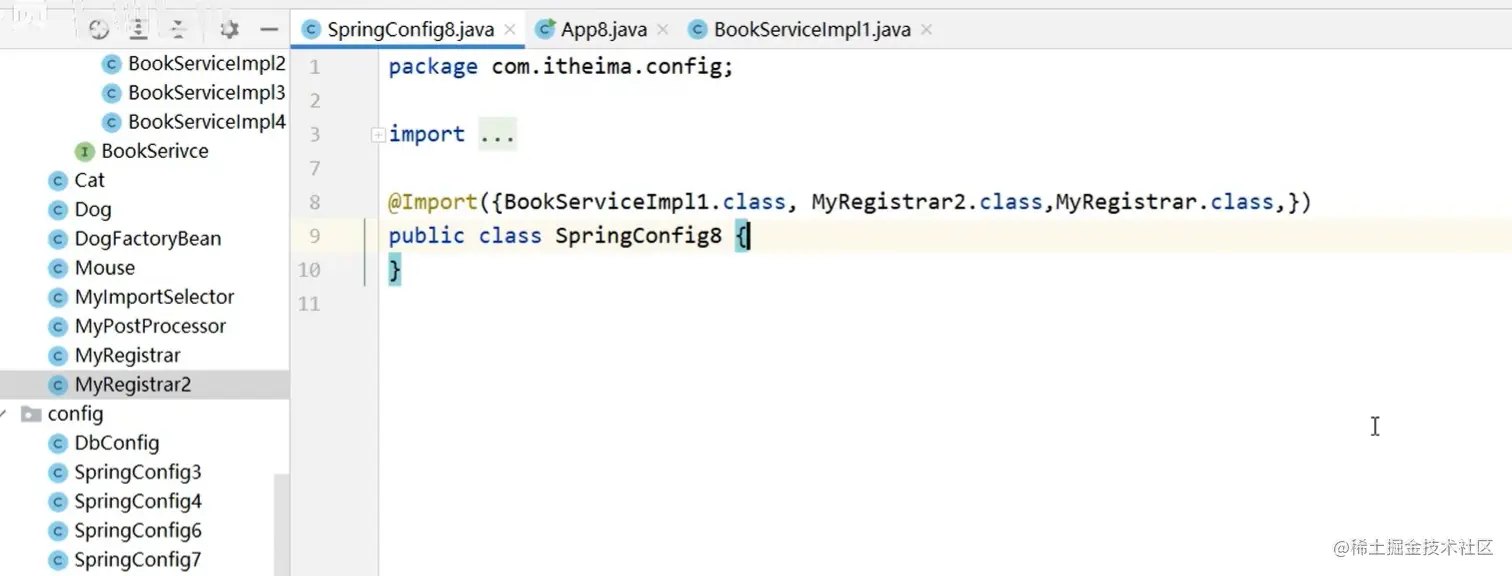This screenshot has width=1512, height=576.
Task: Click the class icon on SpringConfig8.java tab
Action: coord(311,29)
